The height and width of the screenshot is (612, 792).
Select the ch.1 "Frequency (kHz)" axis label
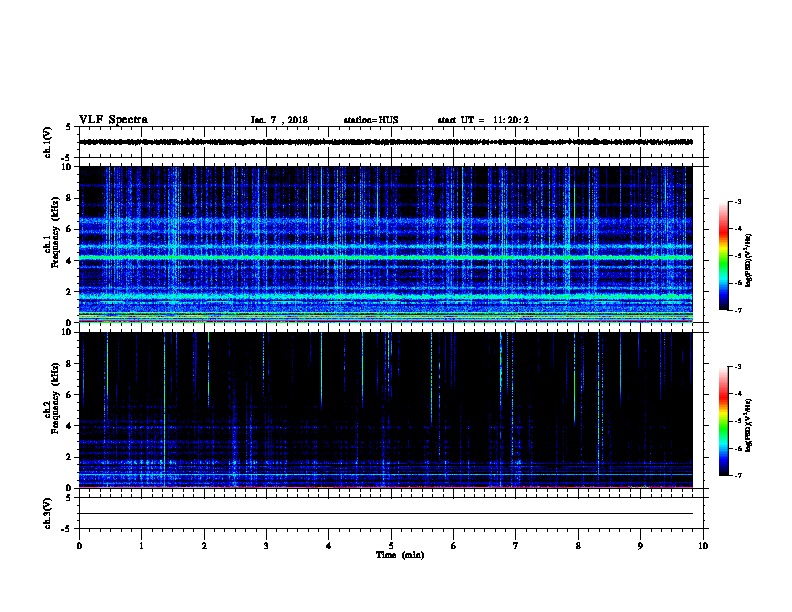pos(56,232)
